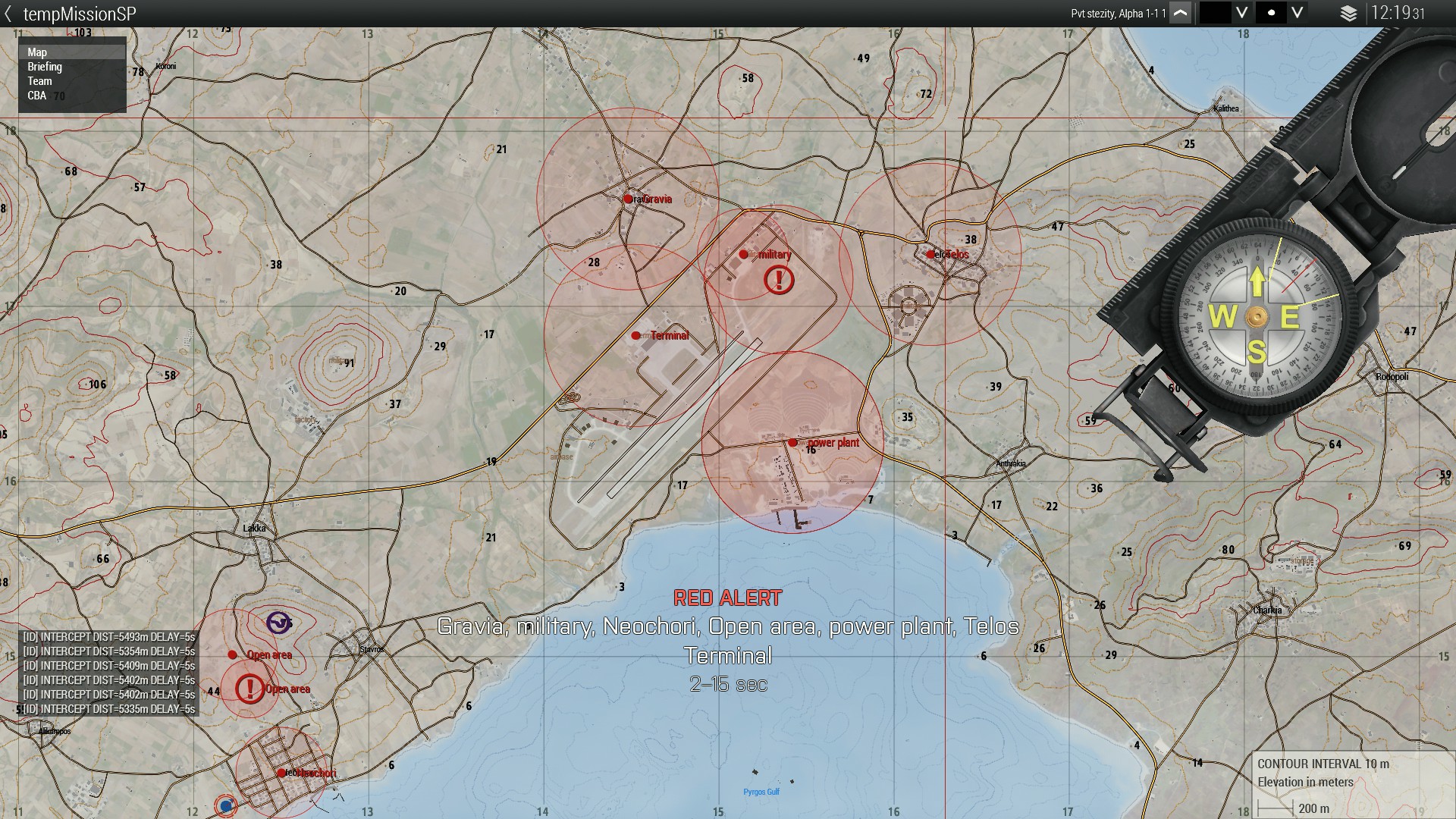Collapse the player name panel with up chevron
The height and width of the screenshot is (819, 1456).
click(1180, 14)
